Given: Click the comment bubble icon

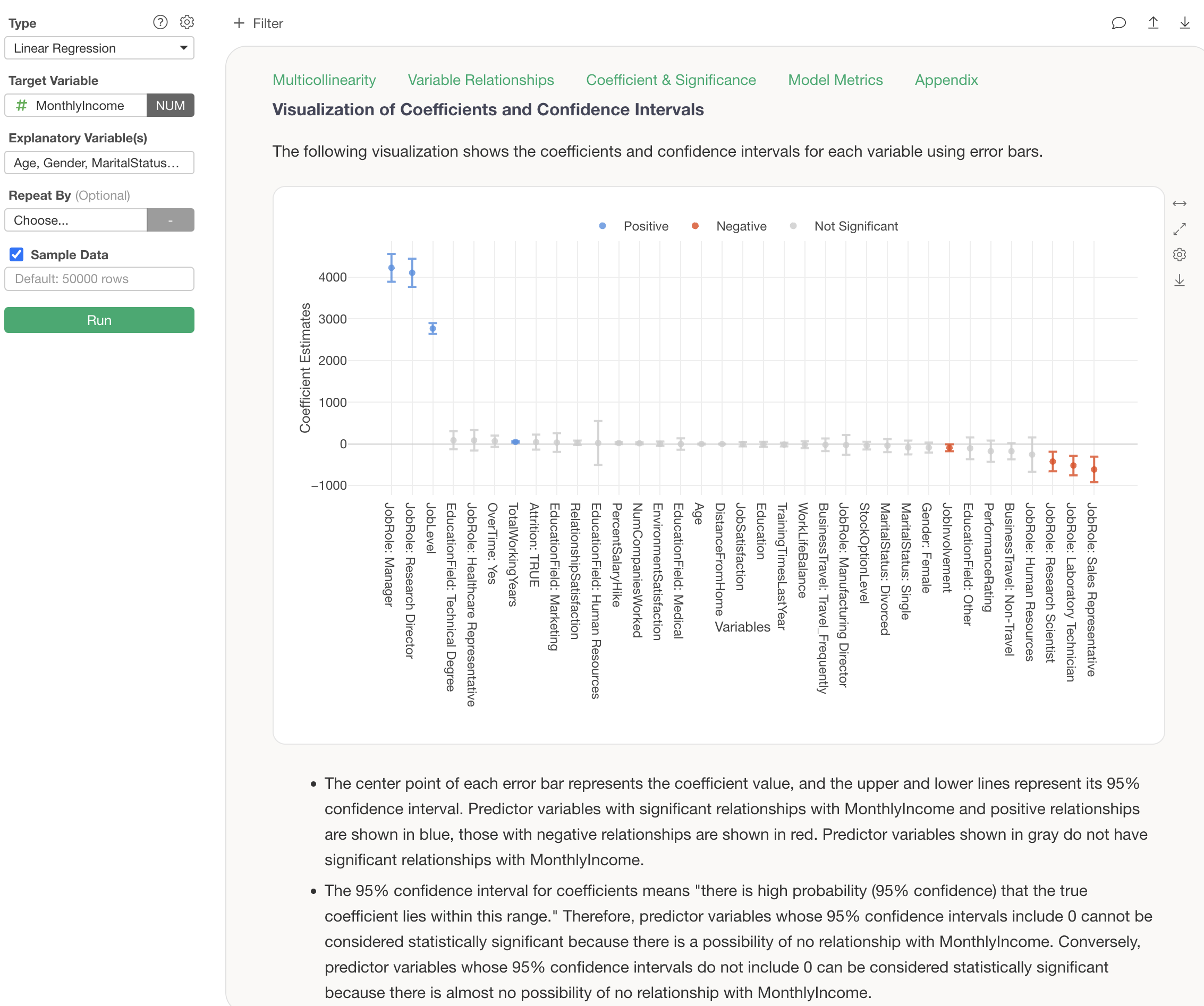Looking at the screenshot, I should coord(1118,23).
